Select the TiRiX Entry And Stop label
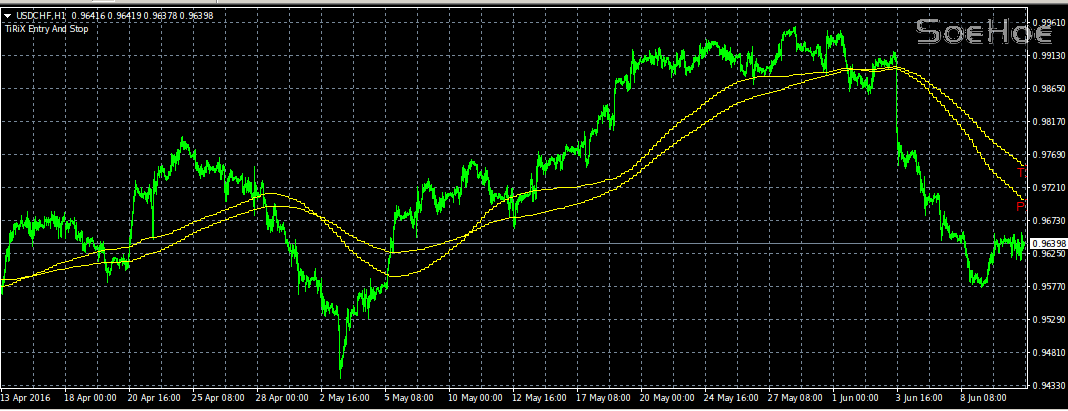This screenshot has width=1068, height=411. click(46, 29)
